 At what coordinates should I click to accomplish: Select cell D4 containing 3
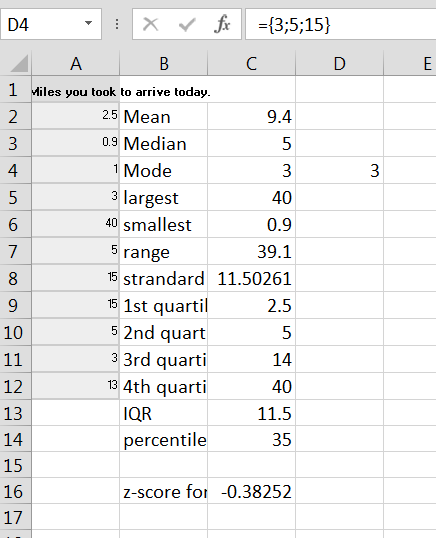point(339,170)
